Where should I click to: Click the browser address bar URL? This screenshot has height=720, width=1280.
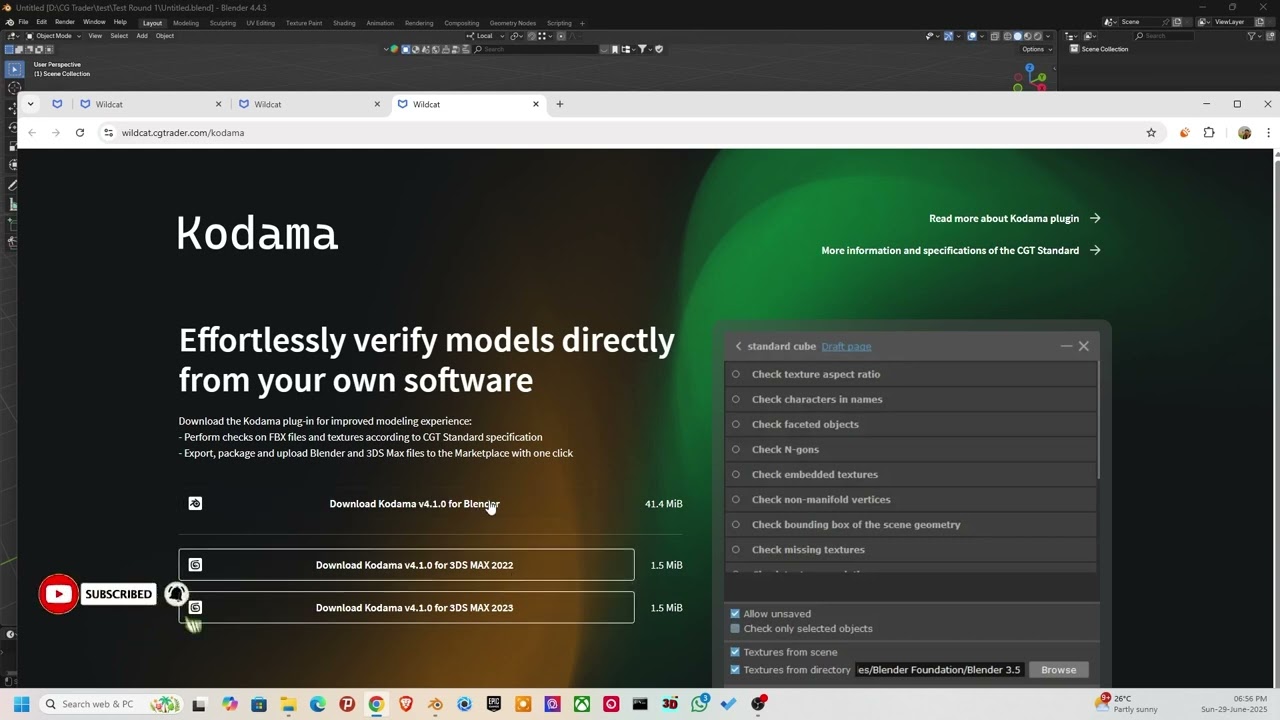pos(183,132)
